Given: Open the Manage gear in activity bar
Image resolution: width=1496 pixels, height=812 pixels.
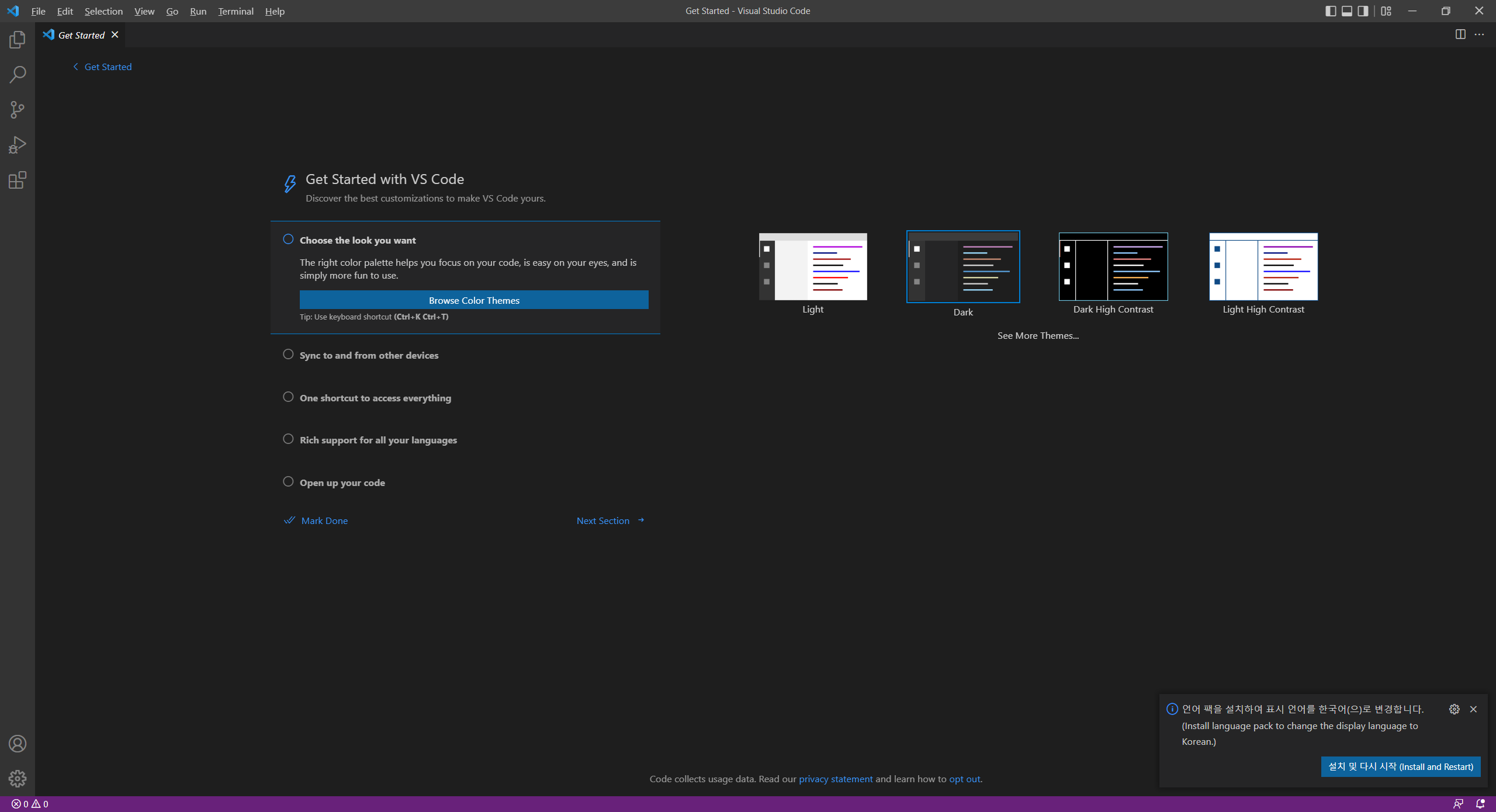Looking at the screenshot, I should pyautogui.click(x=18, y=778).
